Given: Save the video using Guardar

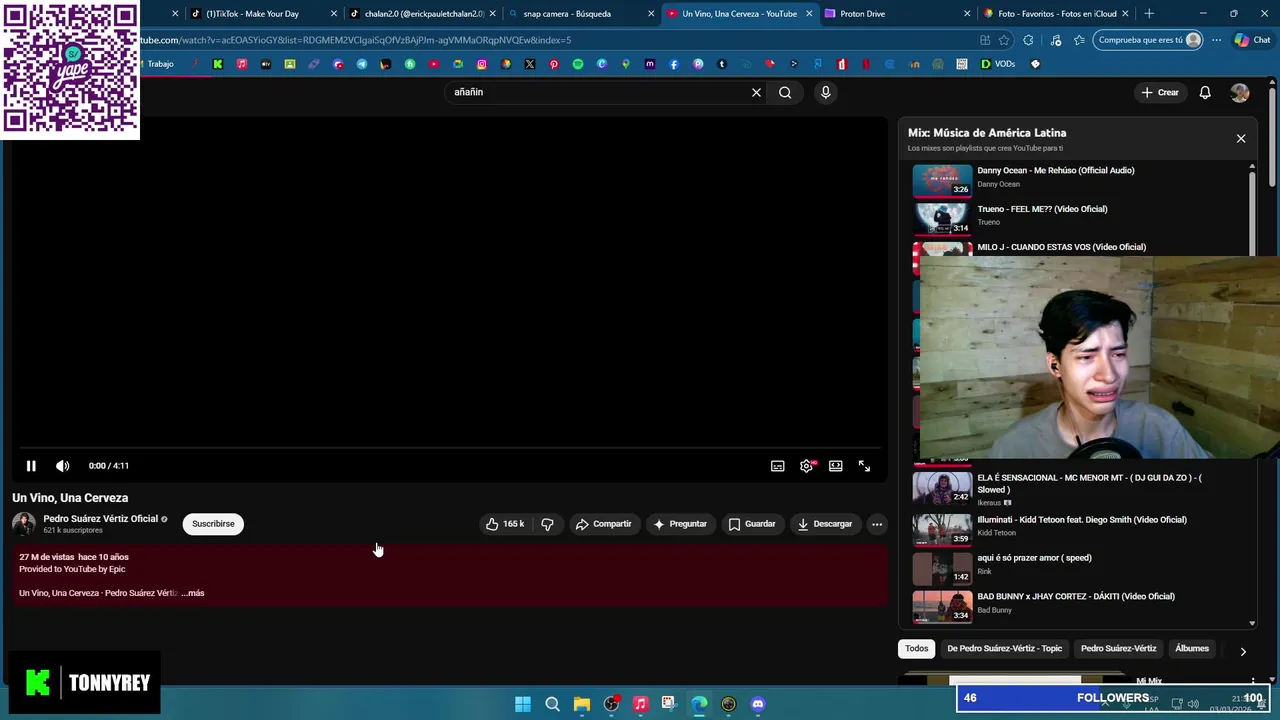Looking at the screenshot, I should (x=752, y=524).
